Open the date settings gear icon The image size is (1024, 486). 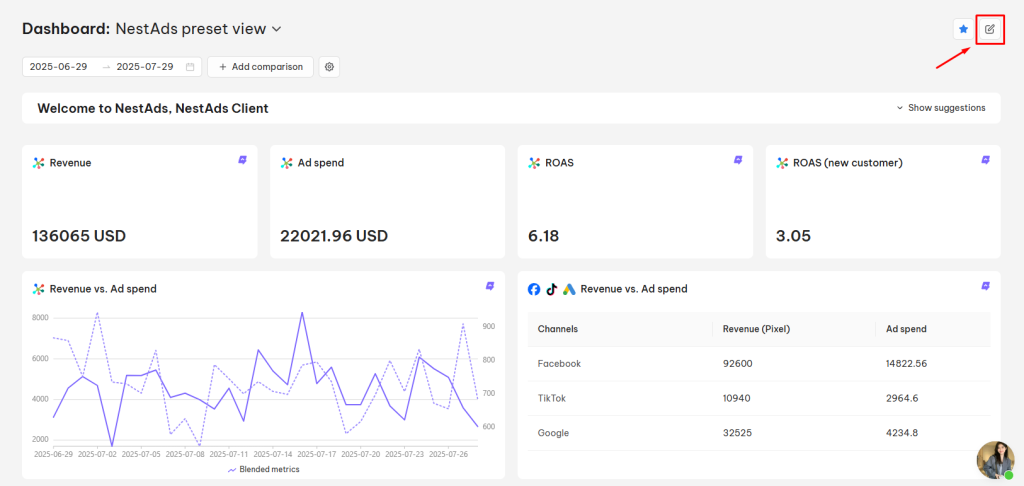[329, 67]
